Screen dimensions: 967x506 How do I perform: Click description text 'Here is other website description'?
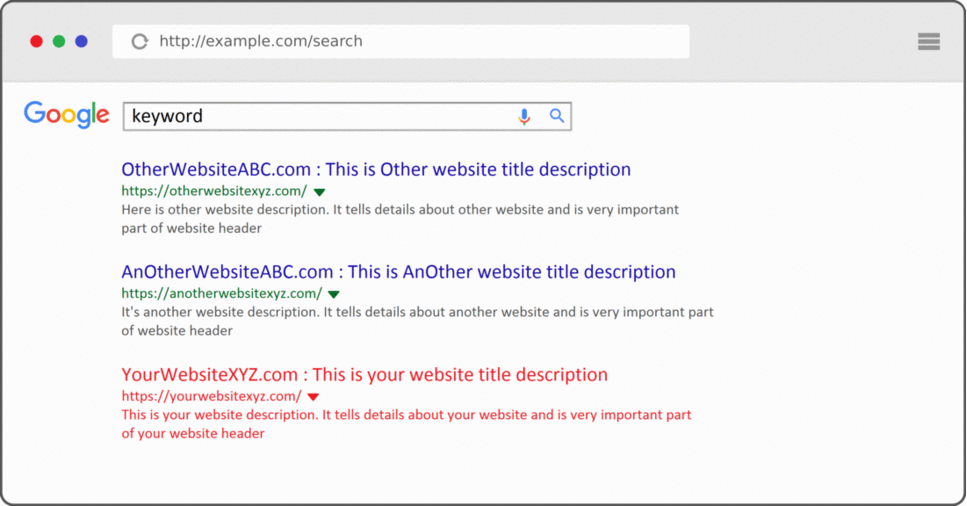click(x=224, y=210)
